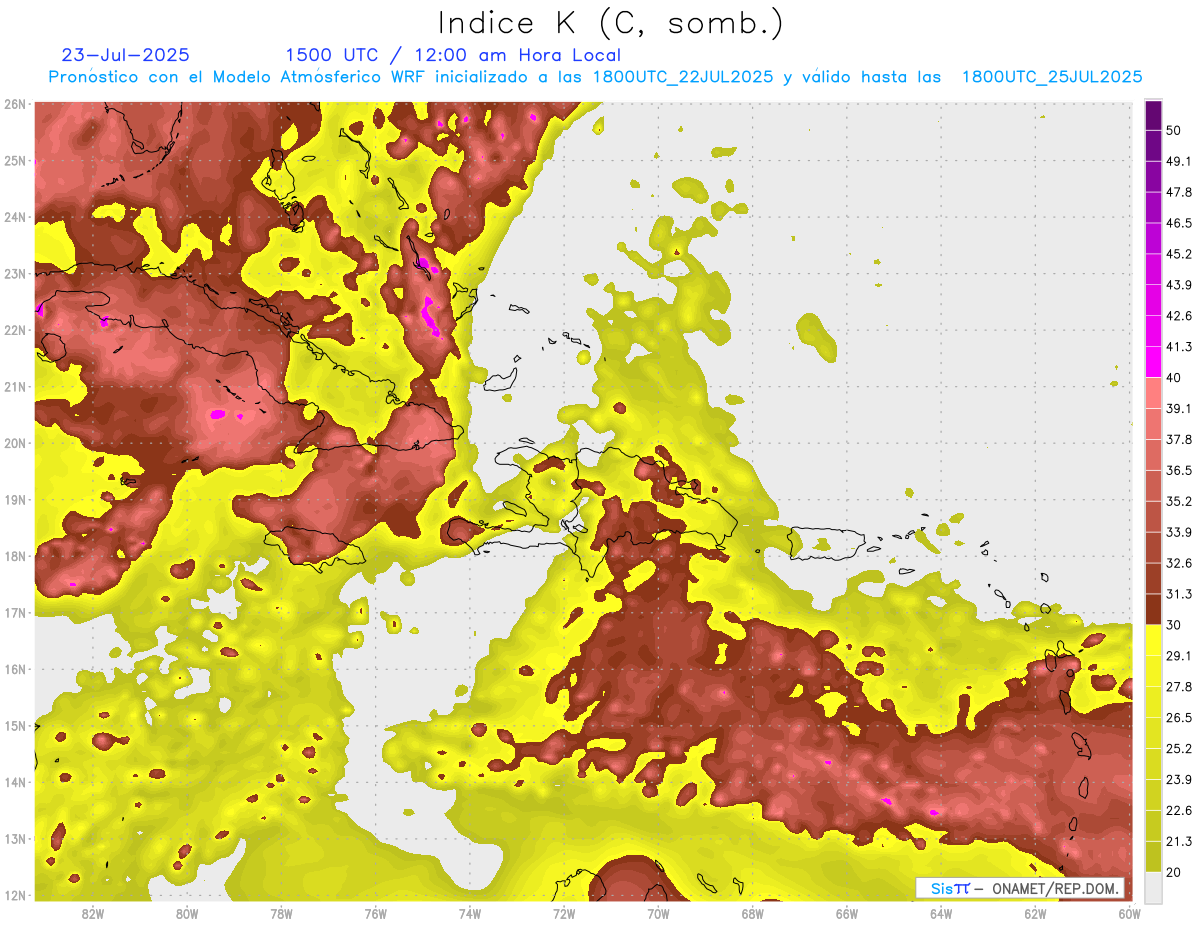
Task: Click the colorbar value '42.6'
Action: point(1179,316)
